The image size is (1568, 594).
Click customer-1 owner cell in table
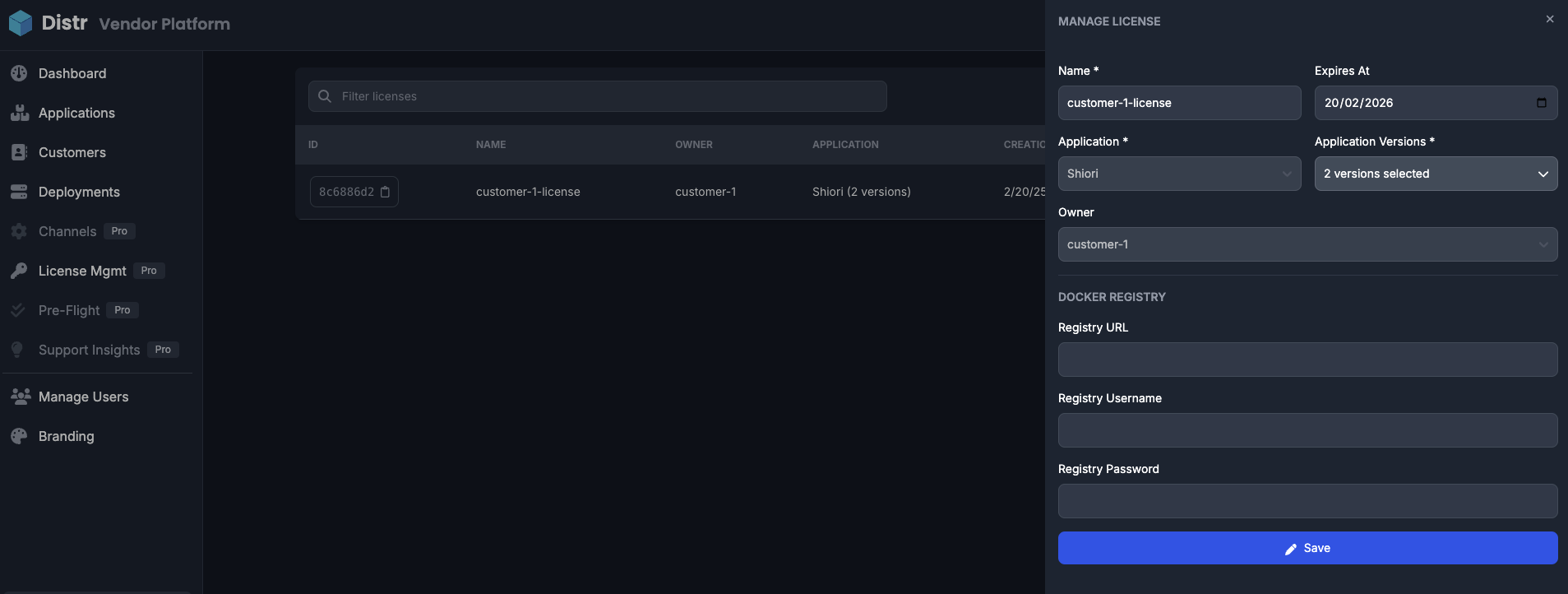point(705,192)
